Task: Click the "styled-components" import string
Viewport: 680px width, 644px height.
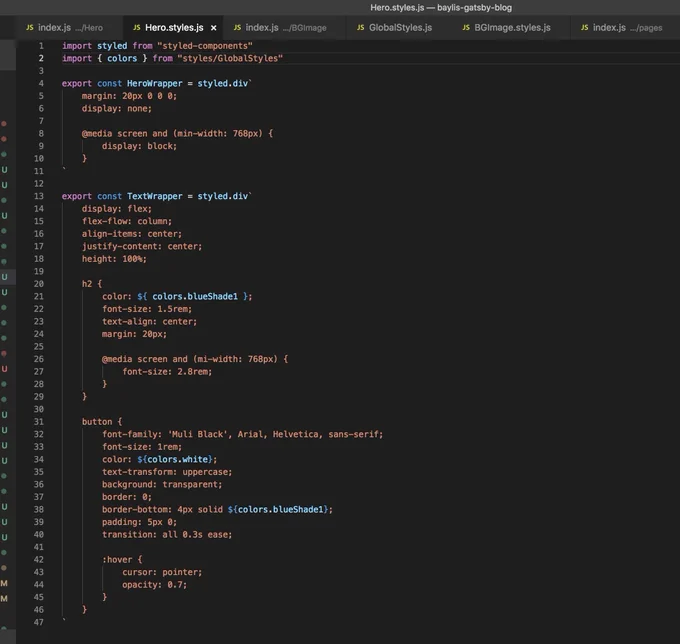Action: [x=205, y=46]
